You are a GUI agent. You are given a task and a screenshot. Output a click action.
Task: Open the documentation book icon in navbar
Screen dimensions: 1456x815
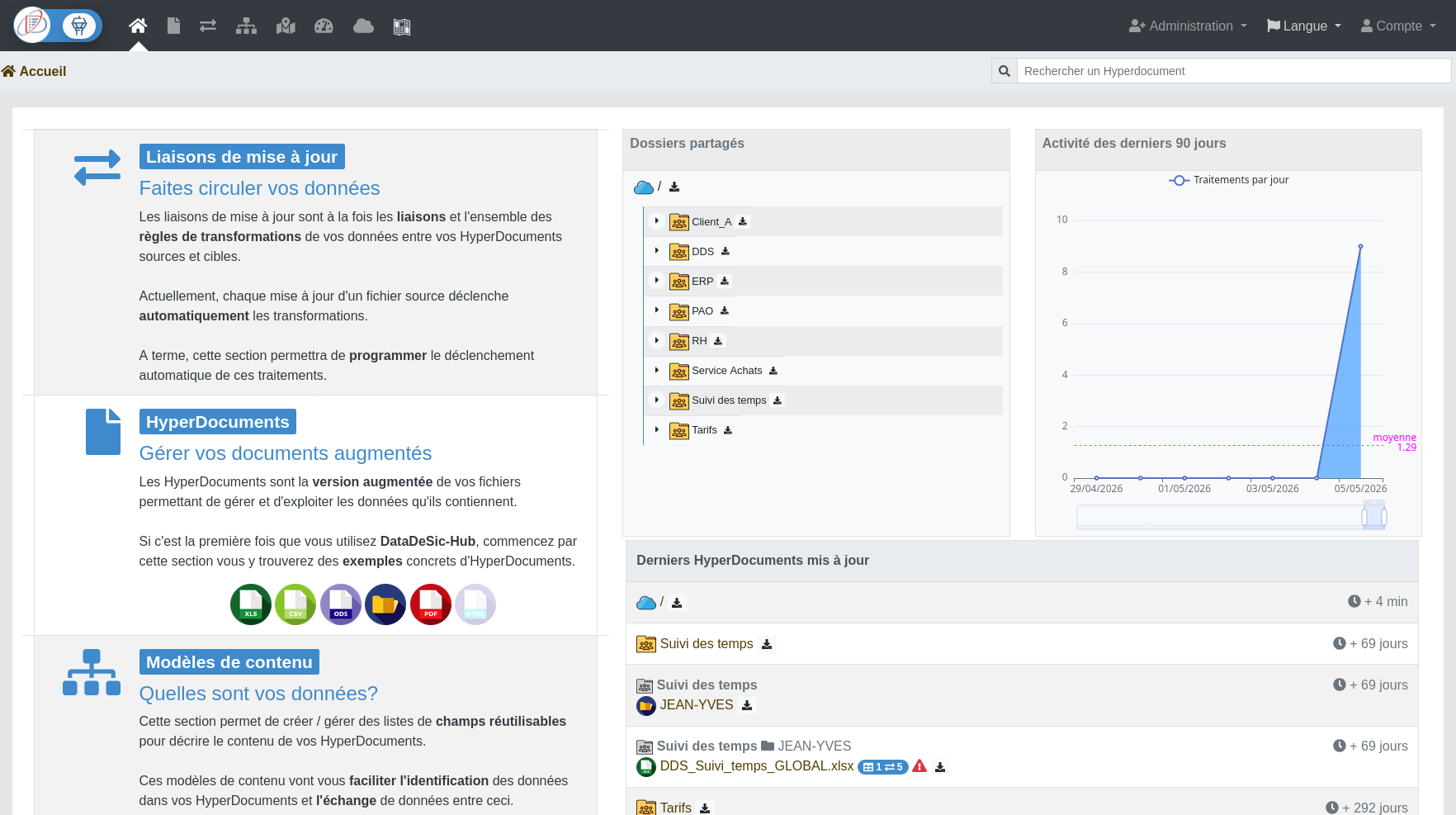pos(402,27)
